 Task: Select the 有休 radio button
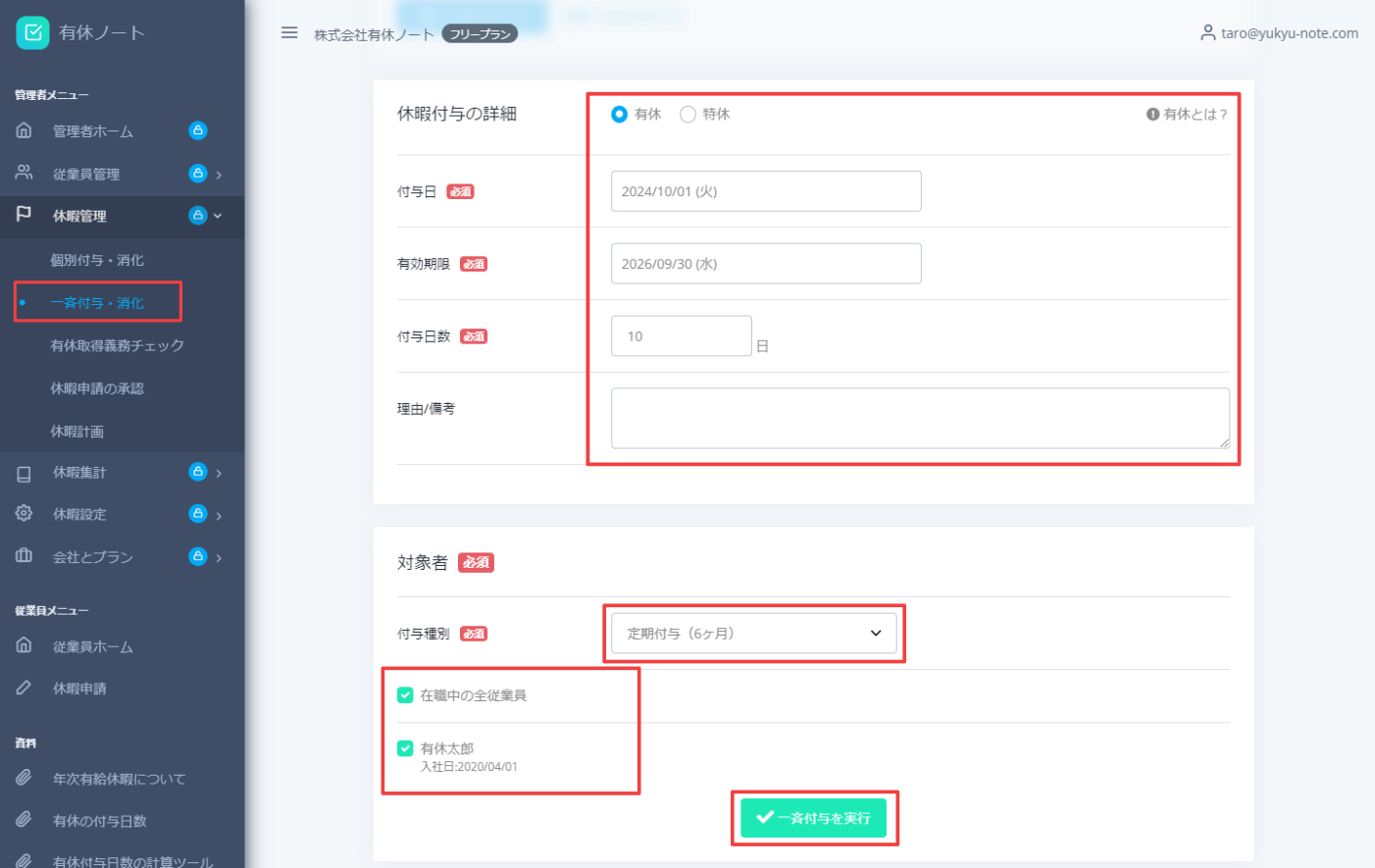coord(619,114)
